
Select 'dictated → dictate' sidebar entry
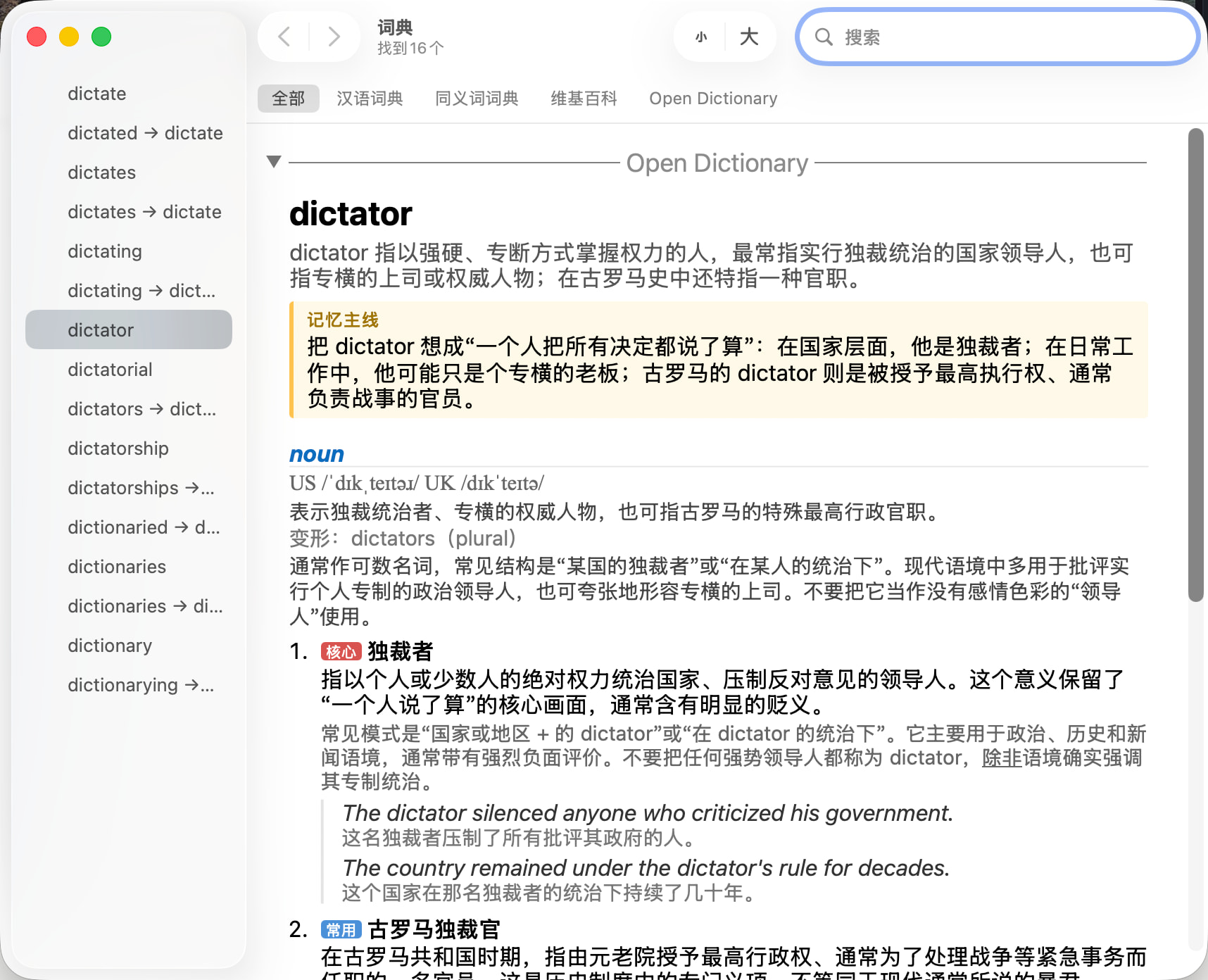pyautogui.click(x=129, y=133)
